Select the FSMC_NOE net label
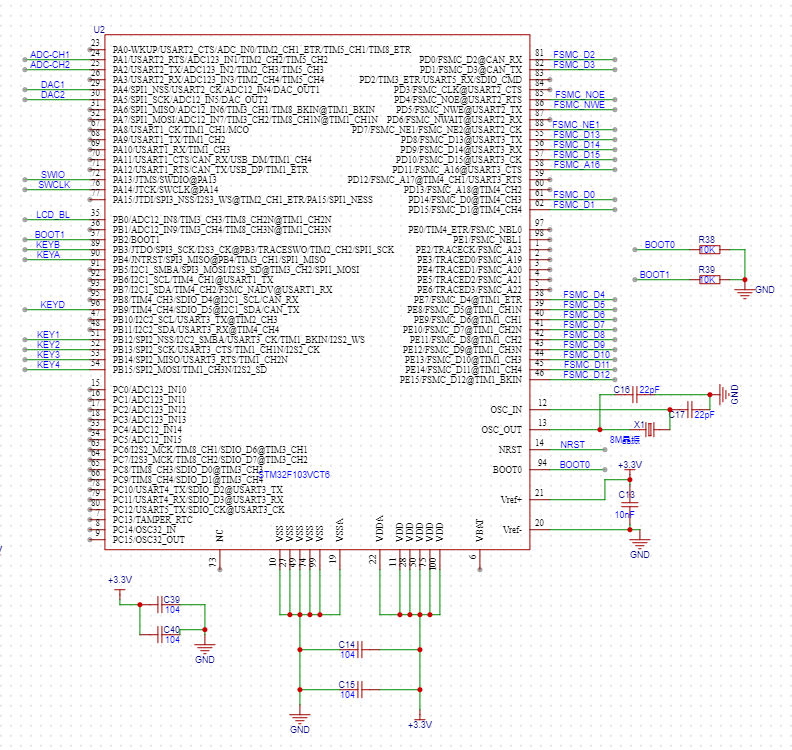The width and height of the screenshot is (792, 750). click(580, 94)
